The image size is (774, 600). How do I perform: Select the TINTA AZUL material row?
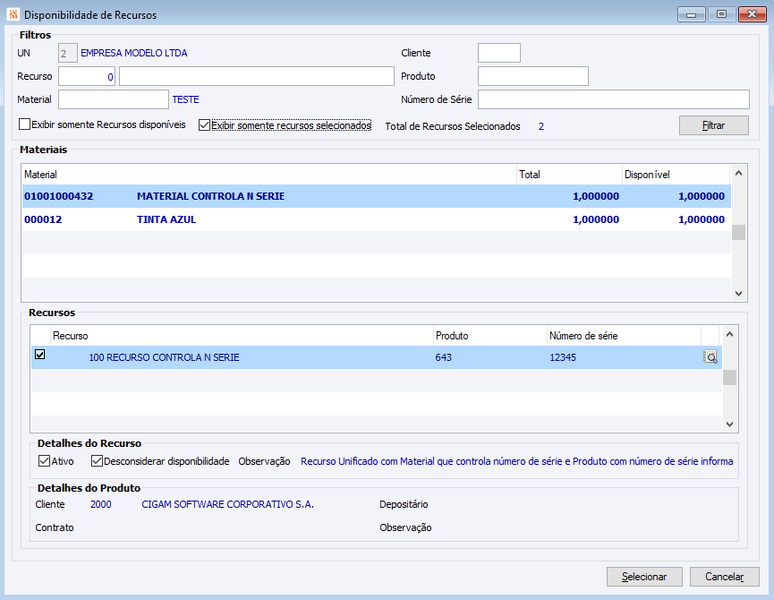(x=377, y=220)
